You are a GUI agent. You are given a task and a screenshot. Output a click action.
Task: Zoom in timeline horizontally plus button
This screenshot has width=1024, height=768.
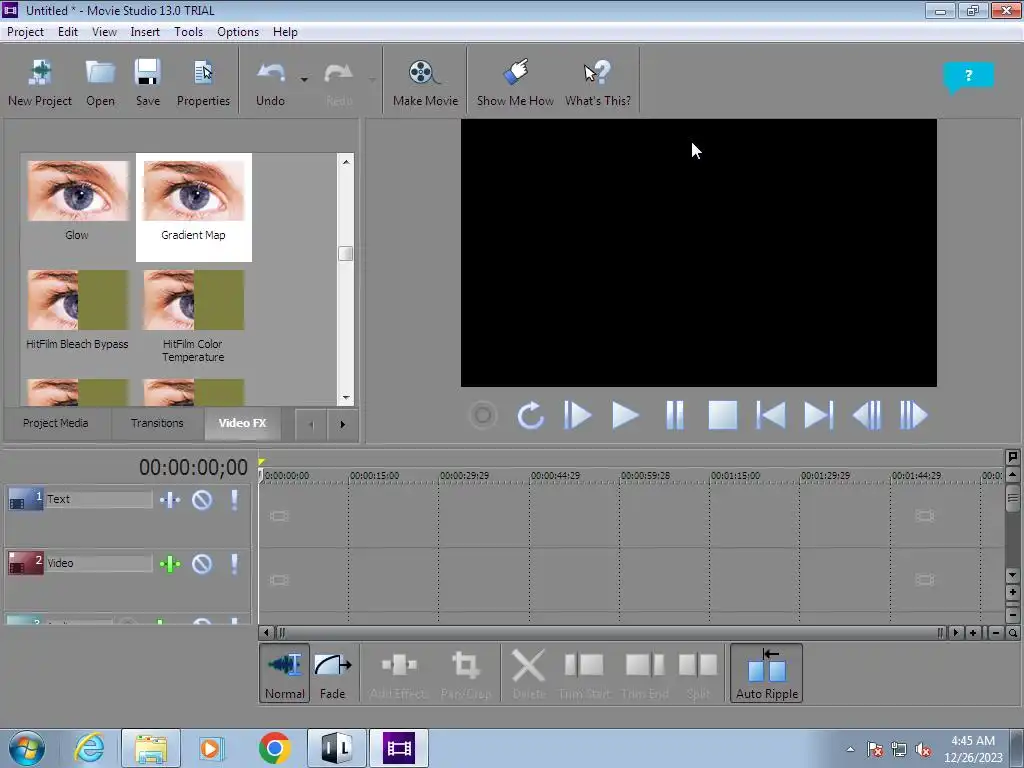[x=973, y=633]
